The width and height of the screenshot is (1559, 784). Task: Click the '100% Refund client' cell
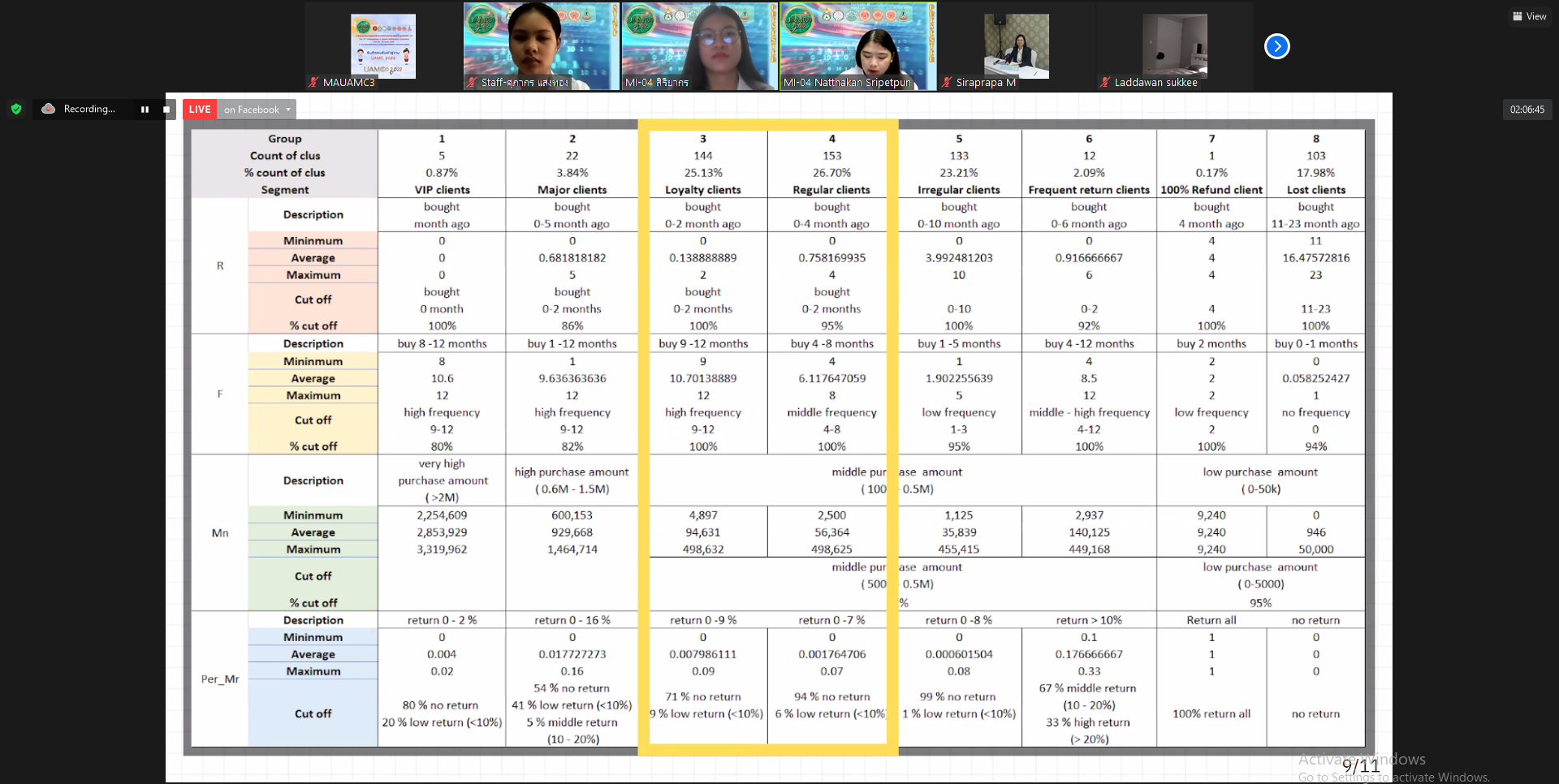tap(1211, 190)
